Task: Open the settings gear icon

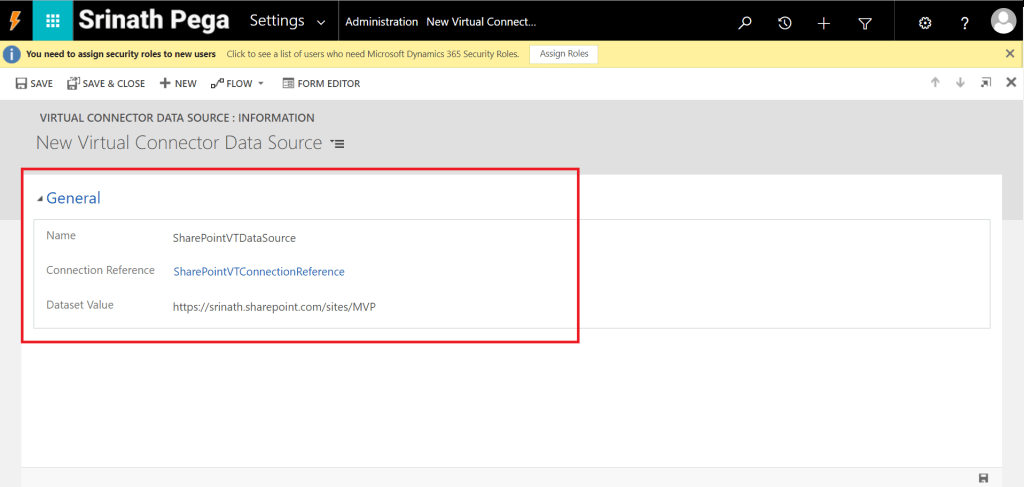Action: (x=925, y=22)
